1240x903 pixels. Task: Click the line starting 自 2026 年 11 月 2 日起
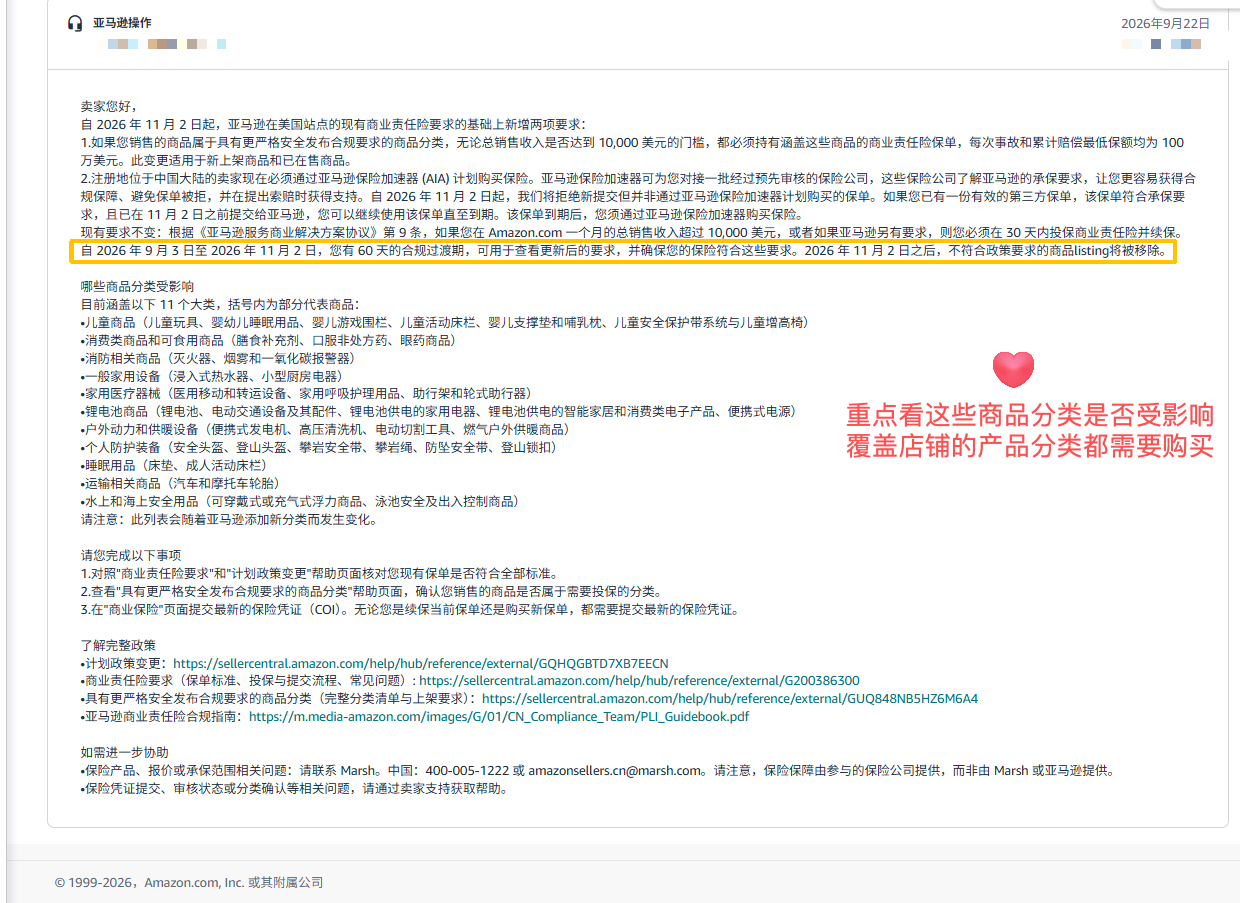point(333,124)
